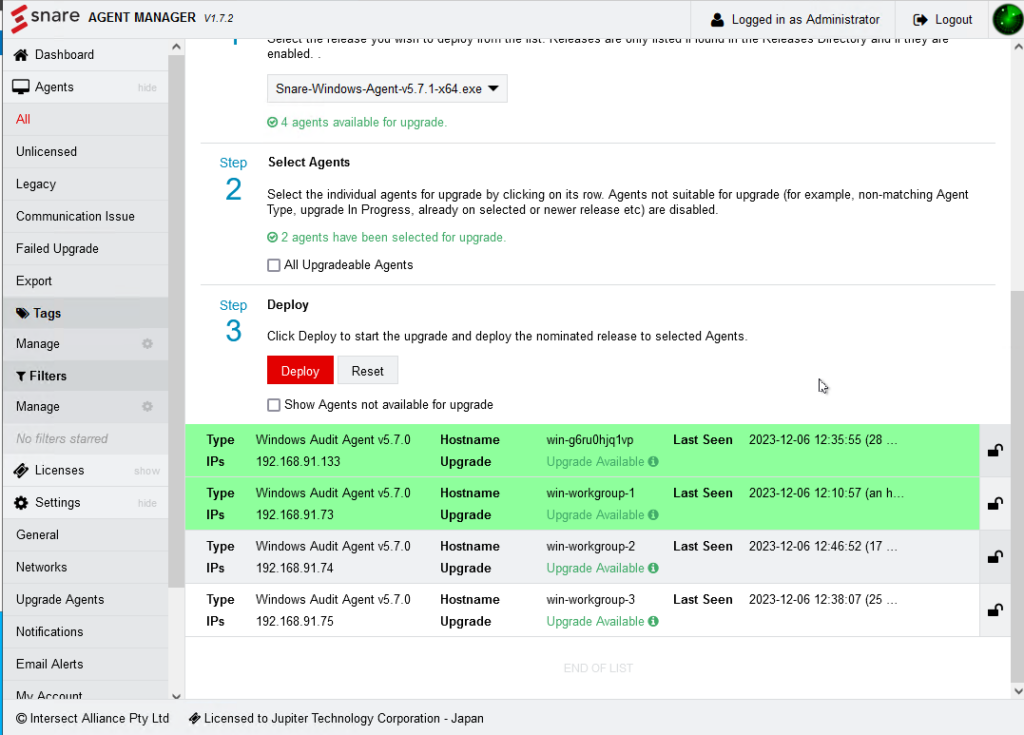Click the Filters funnel icon
Screen dimensions: 1024x735
click(21, 376)
